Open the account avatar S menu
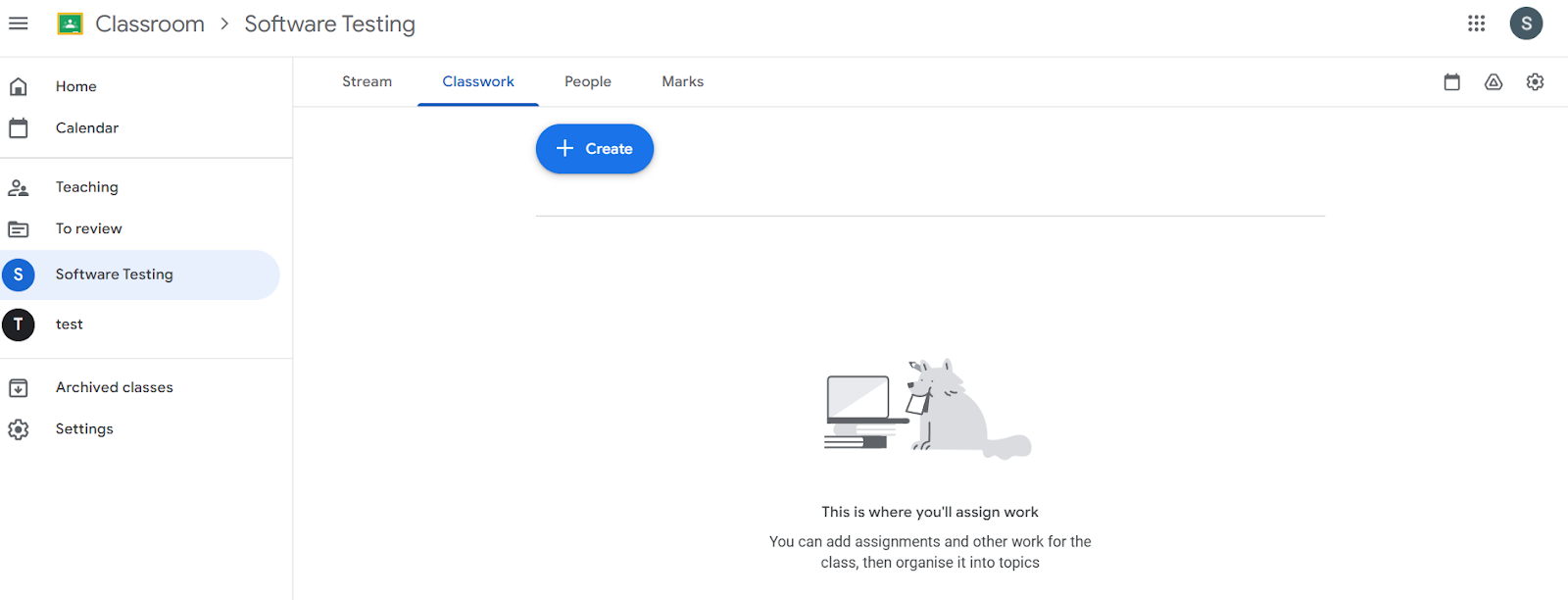 pyautogui.click(x=1526, y=24)
